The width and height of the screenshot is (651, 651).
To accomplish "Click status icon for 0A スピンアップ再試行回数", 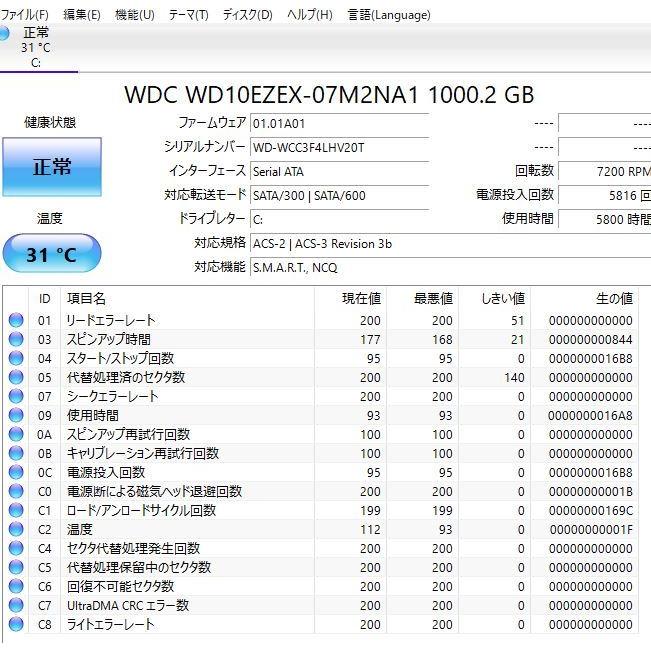I will [x=16, y=435].
